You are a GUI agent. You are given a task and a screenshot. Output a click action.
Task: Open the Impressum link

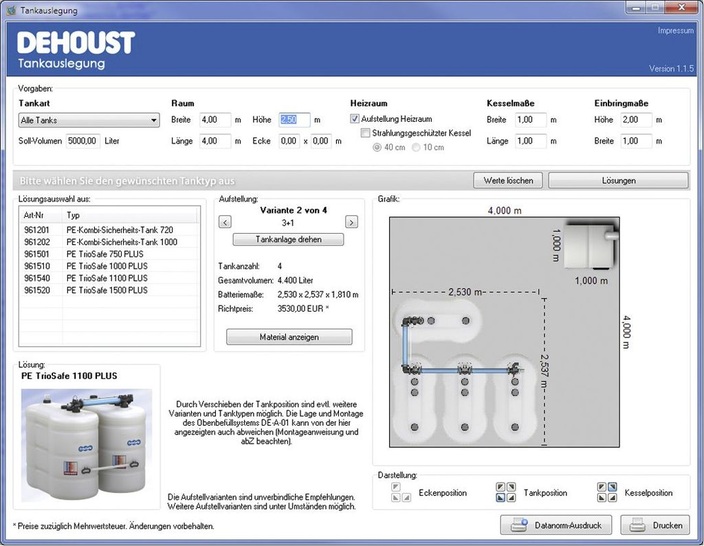click(x=675, y=31)
